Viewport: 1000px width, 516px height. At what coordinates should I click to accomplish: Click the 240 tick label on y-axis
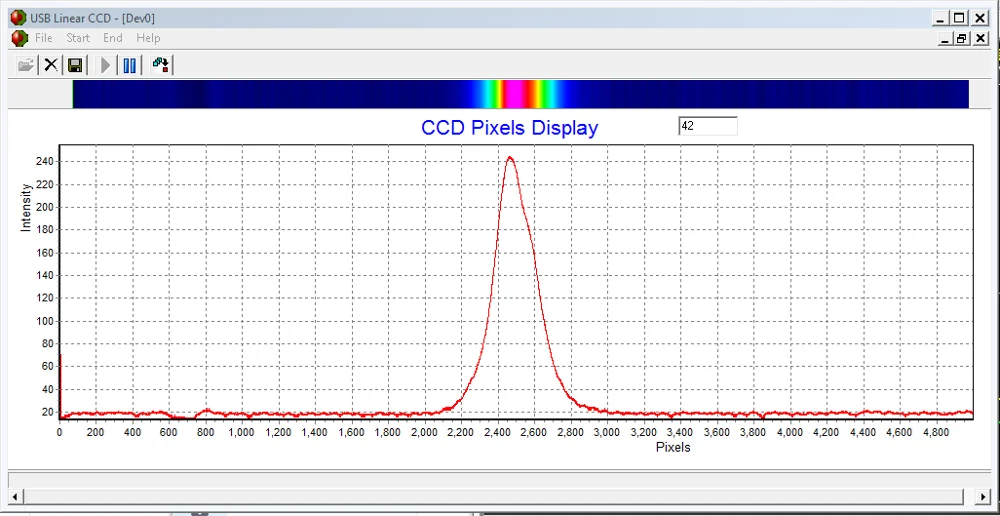(45, 161)
